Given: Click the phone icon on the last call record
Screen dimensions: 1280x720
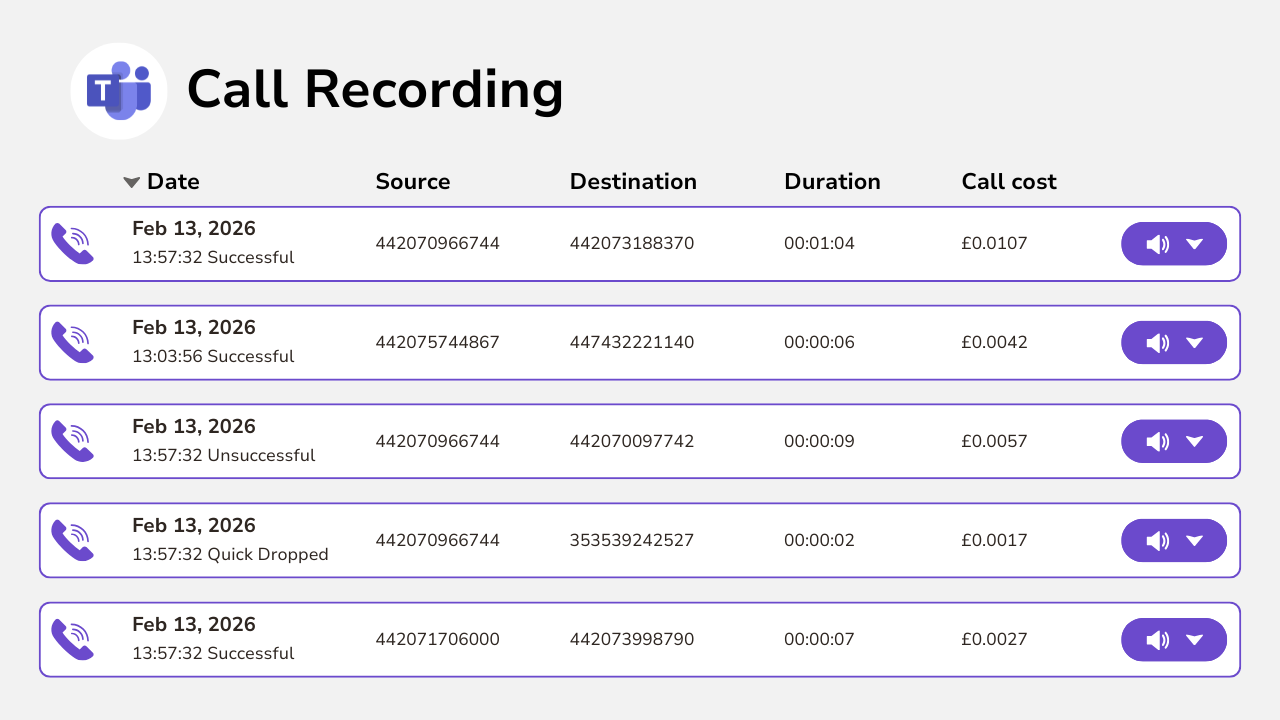Looking at the screenshot, I should click(72, 639).
